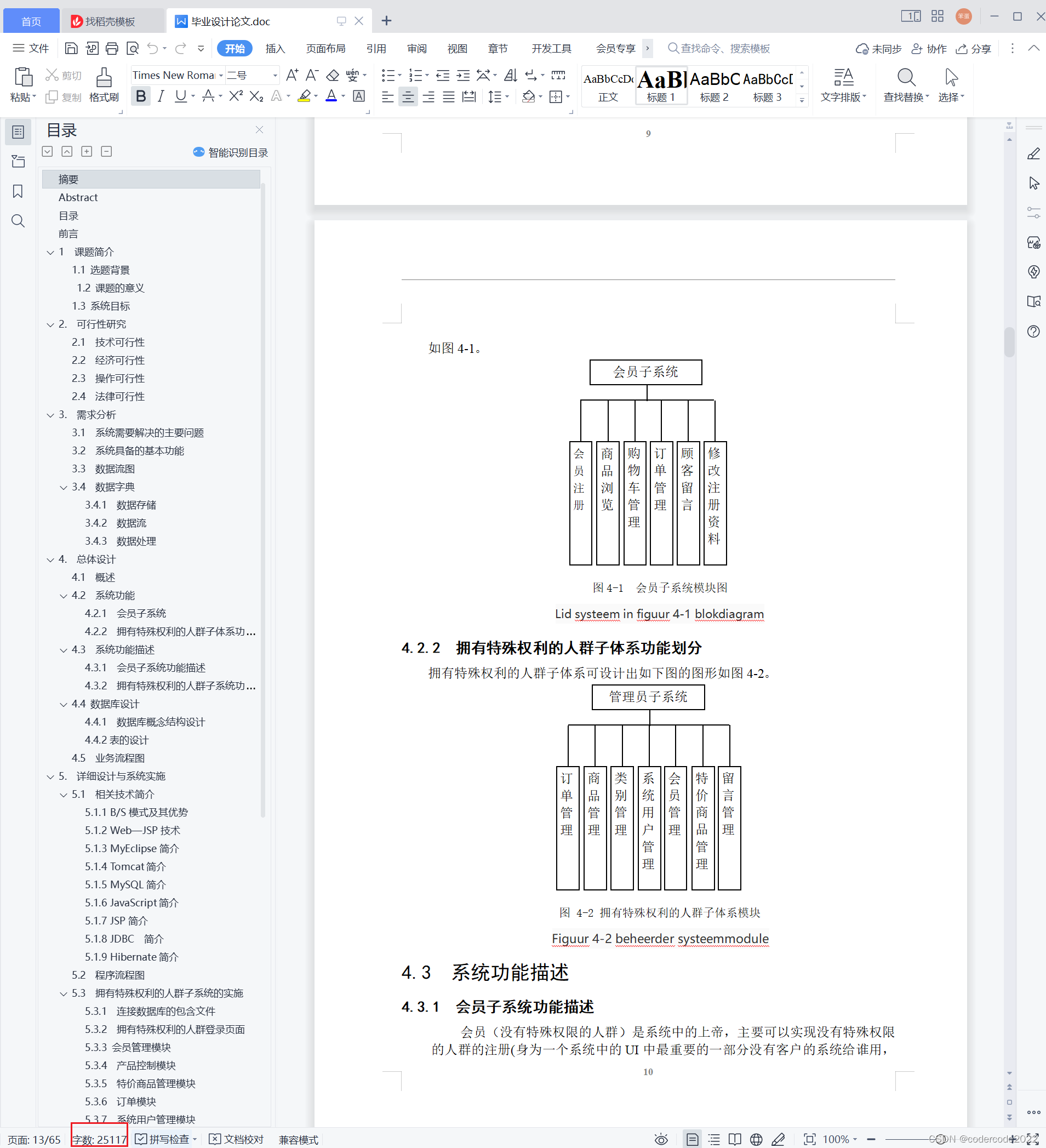Click the zoom out minus on slider
Screen dimensions: 1046x1148
[x=871, y=1139]
